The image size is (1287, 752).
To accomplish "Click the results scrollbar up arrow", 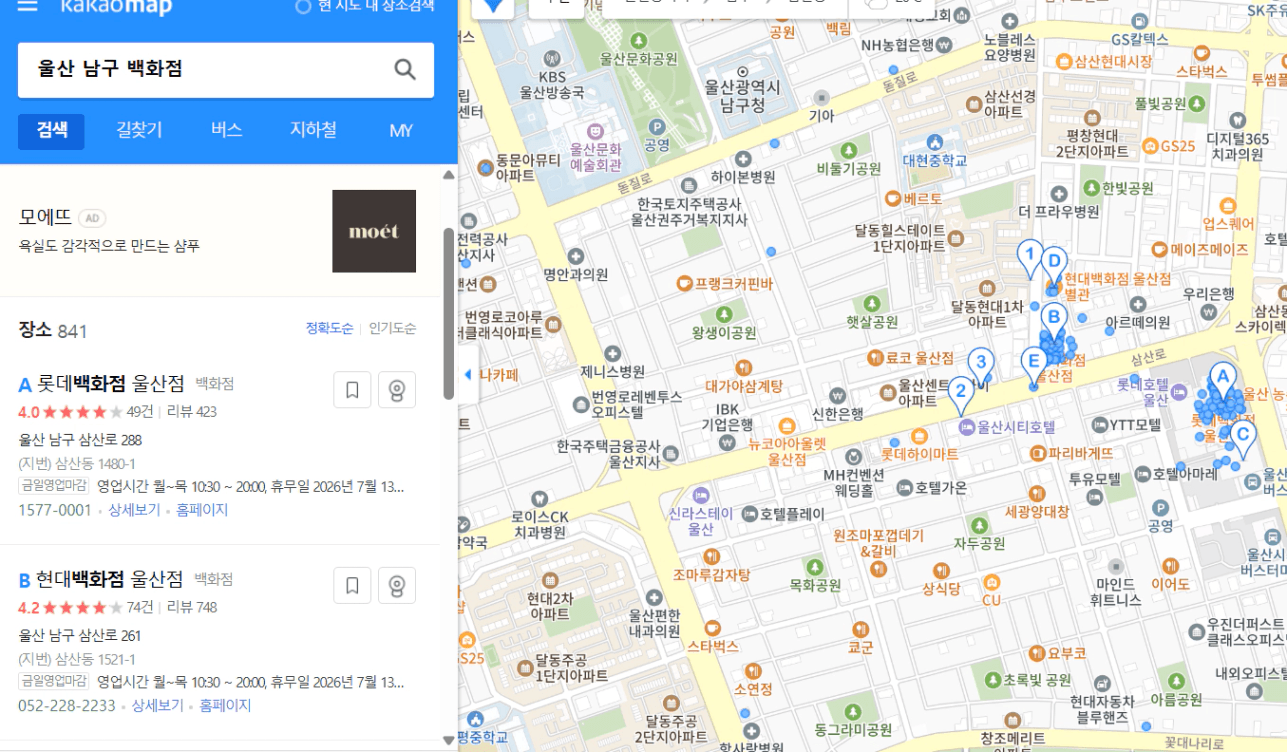I will pos(449,175).
